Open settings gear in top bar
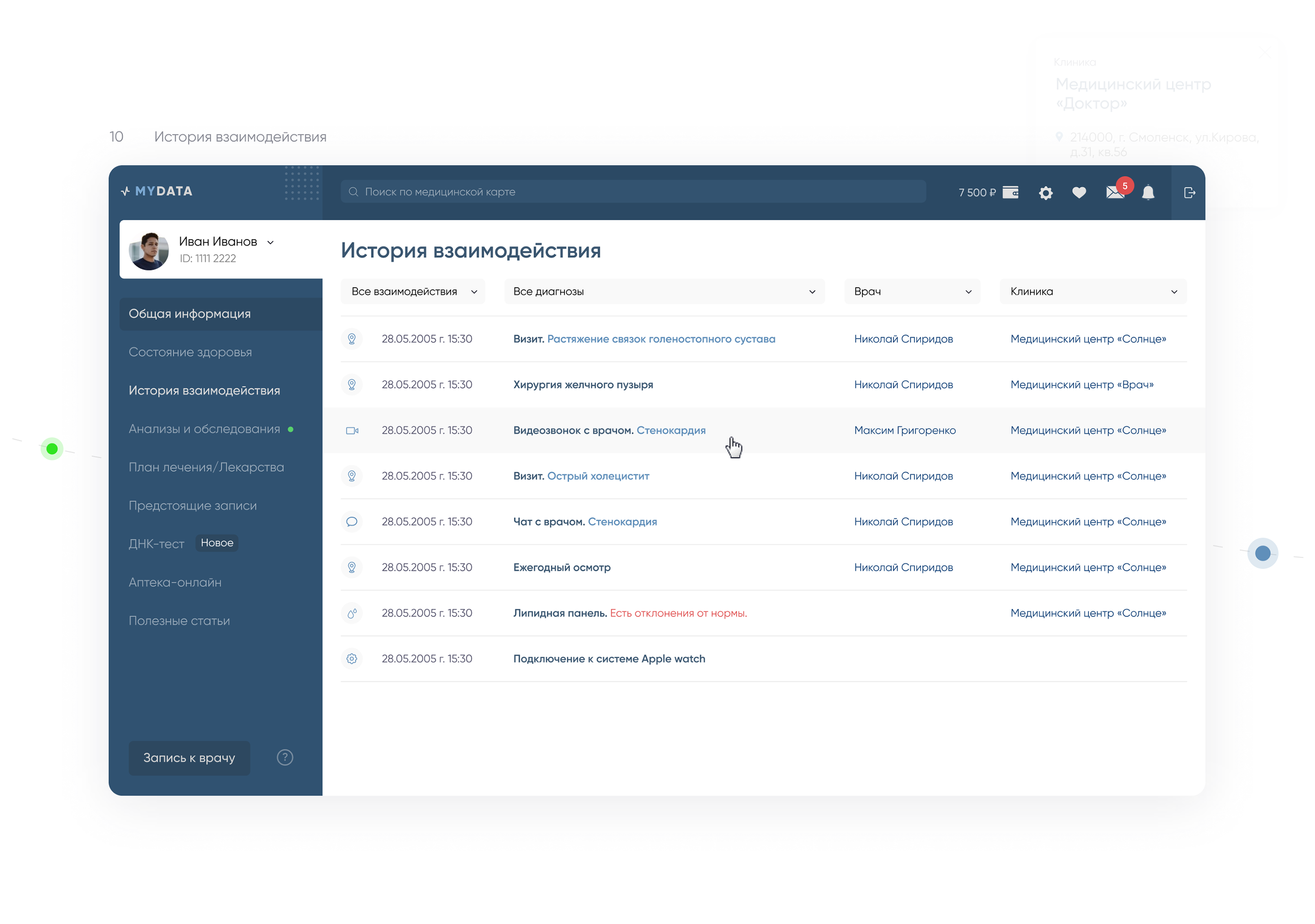1315x924 pixels. click(1045, 193)
